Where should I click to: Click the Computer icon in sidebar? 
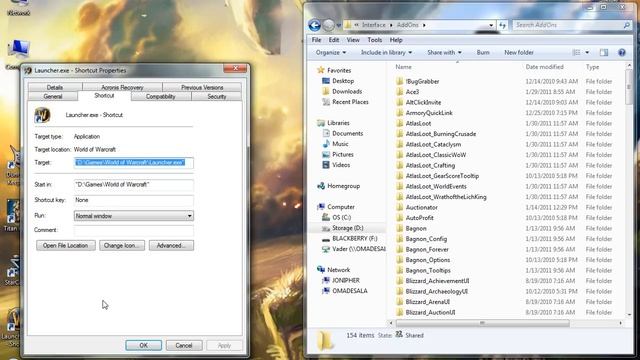coord(321,207)
